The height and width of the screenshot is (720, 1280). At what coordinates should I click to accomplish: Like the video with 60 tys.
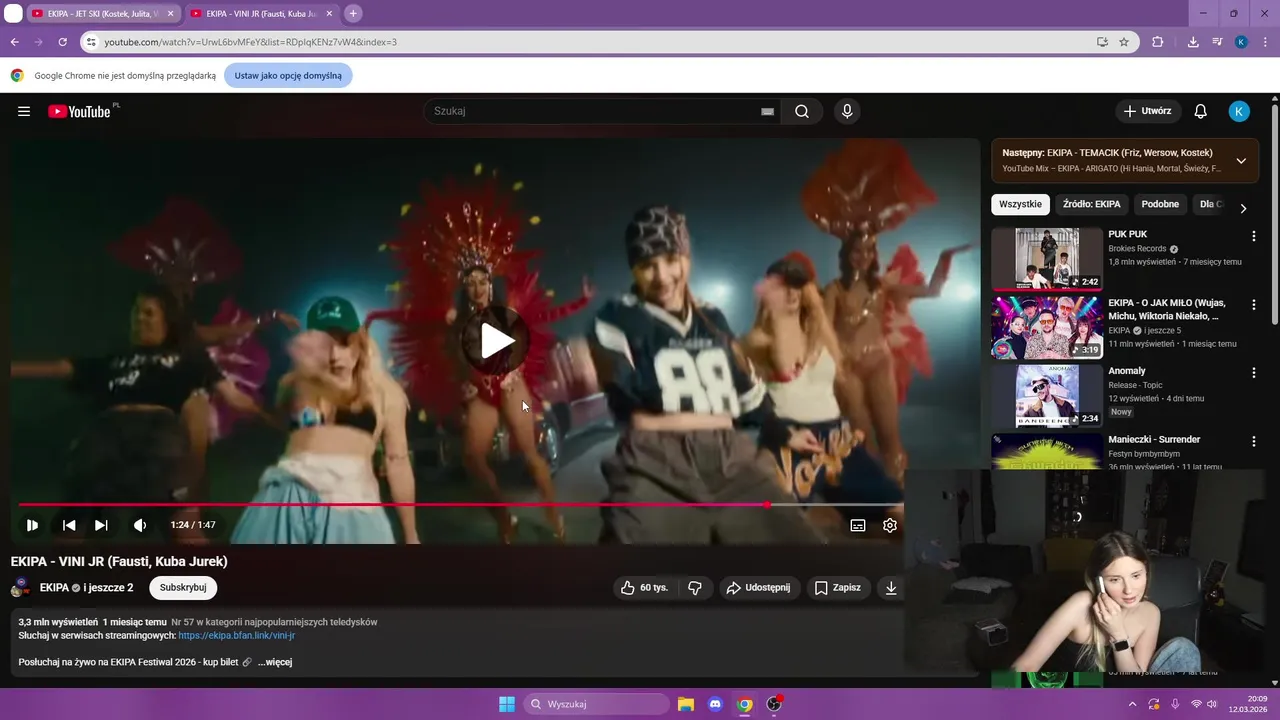pos(645,588)
